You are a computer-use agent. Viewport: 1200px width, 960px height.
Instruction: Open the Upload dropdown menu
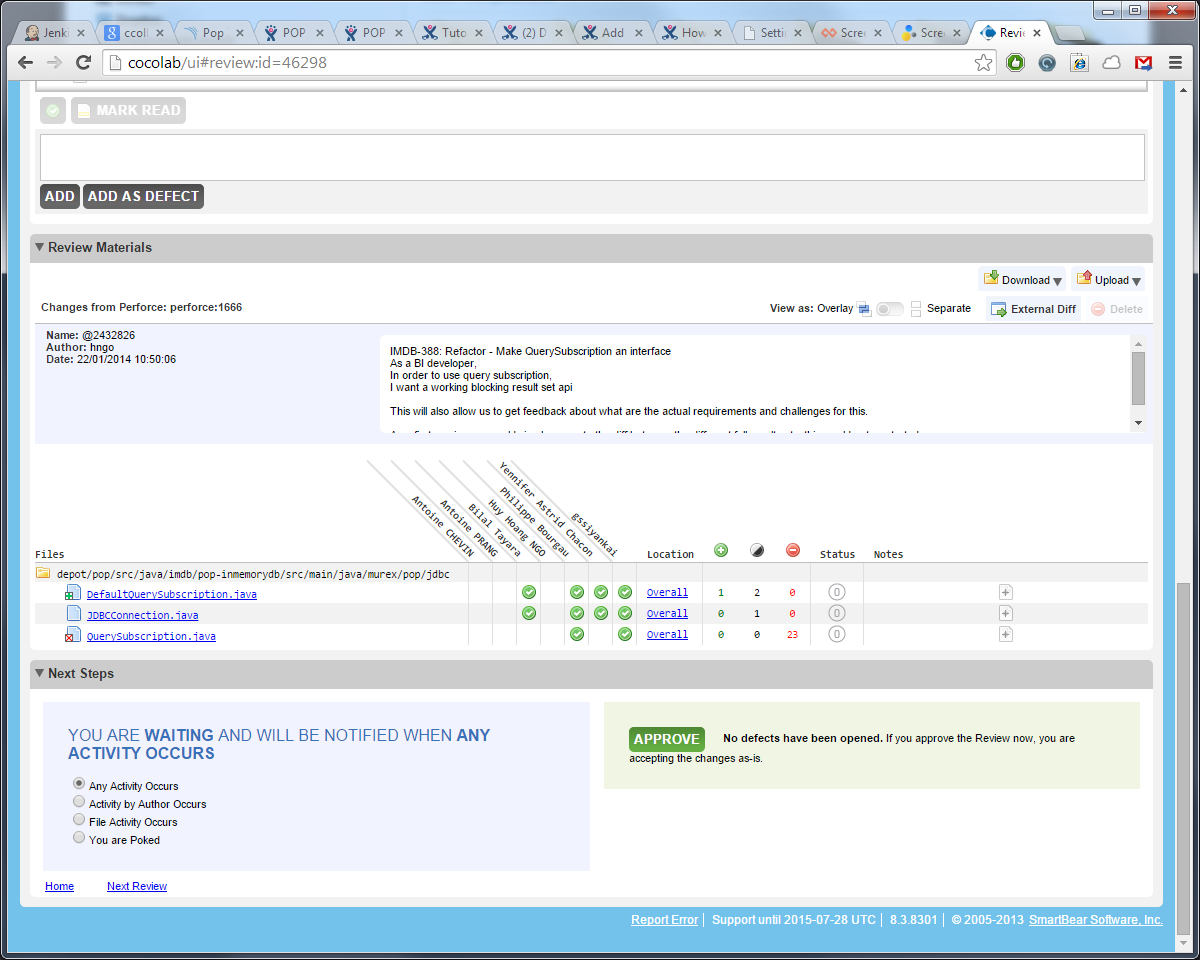point(1108,280)
